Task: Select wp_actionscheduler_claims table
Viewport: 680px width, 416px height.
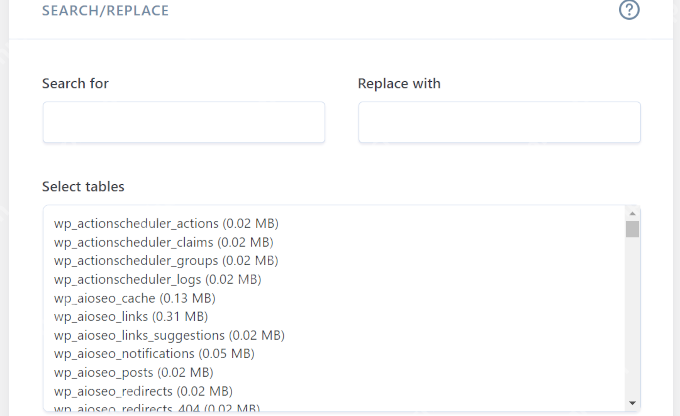Action: pyautogui.click(x=163, y=242)
